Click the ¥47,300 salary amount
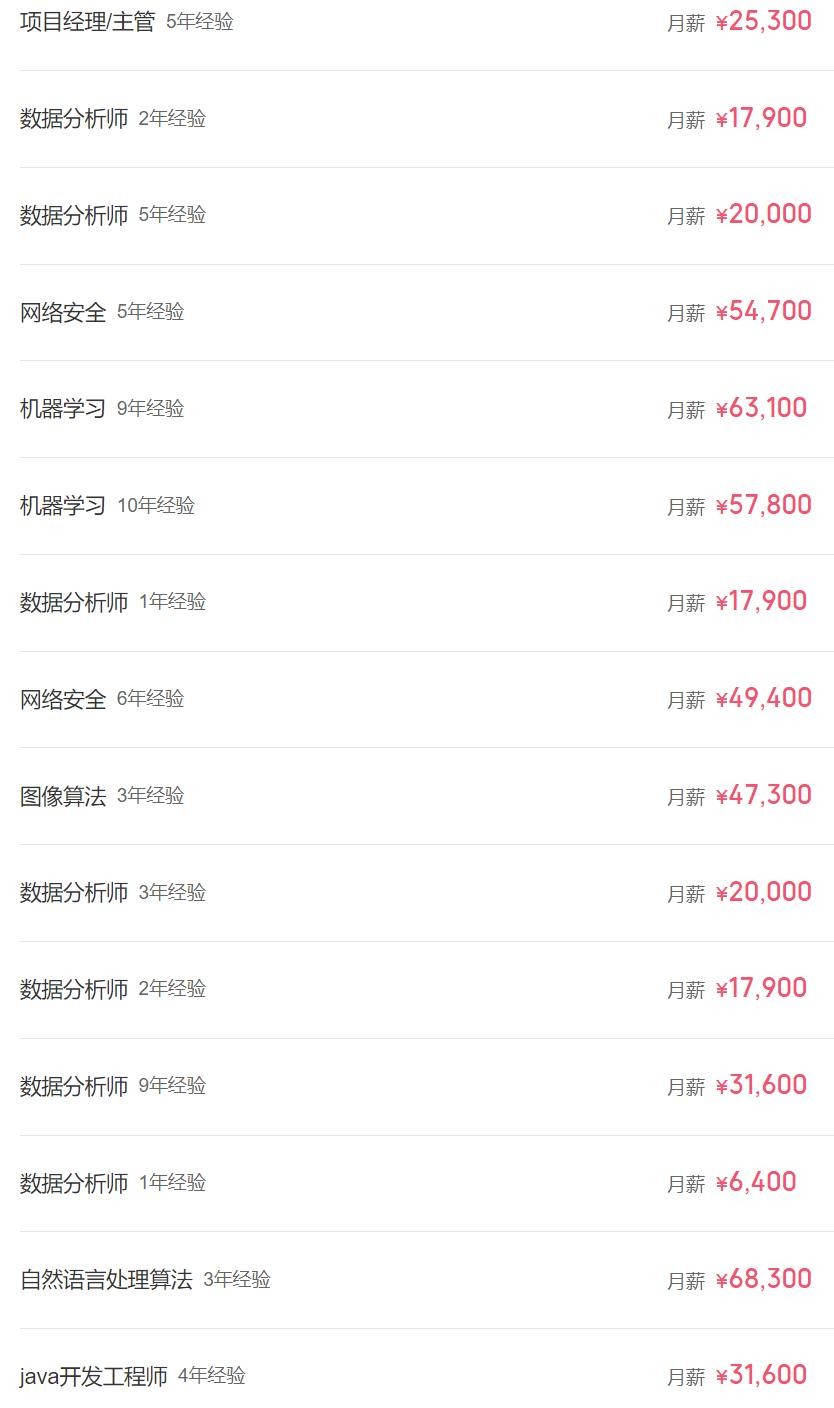This screenshot has width=834, height=1408. pos(763,796)
